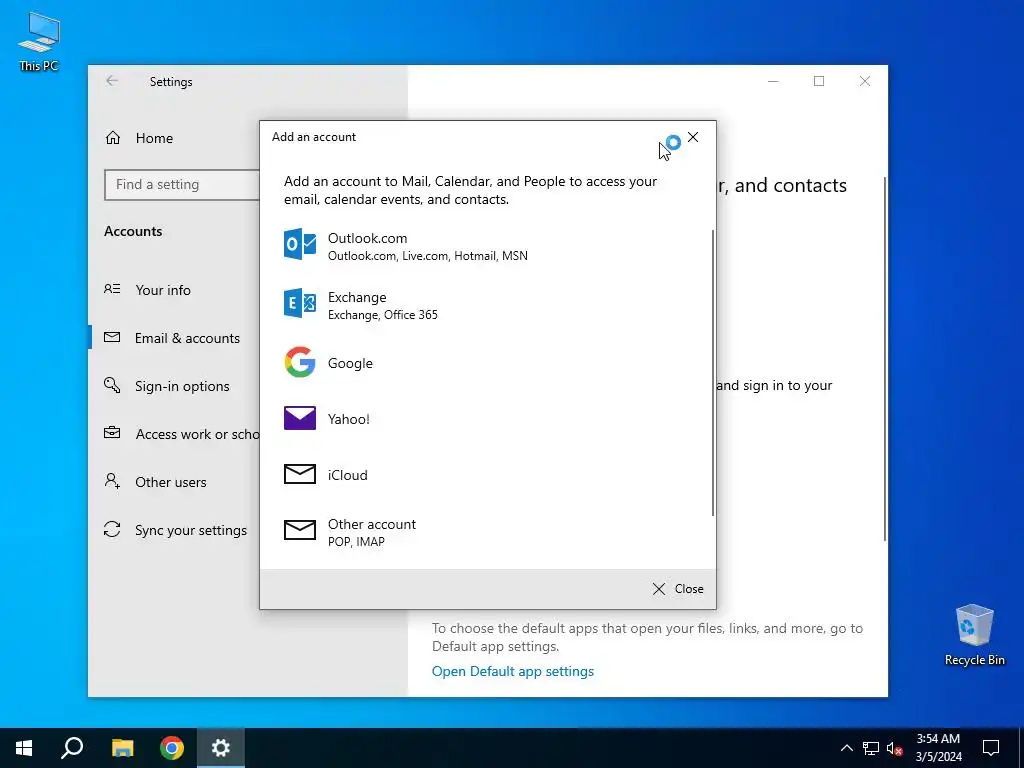The height and width of the screenshot is (768, 1024).
Task: Open Your info settings page
Action: click(163, 290)
